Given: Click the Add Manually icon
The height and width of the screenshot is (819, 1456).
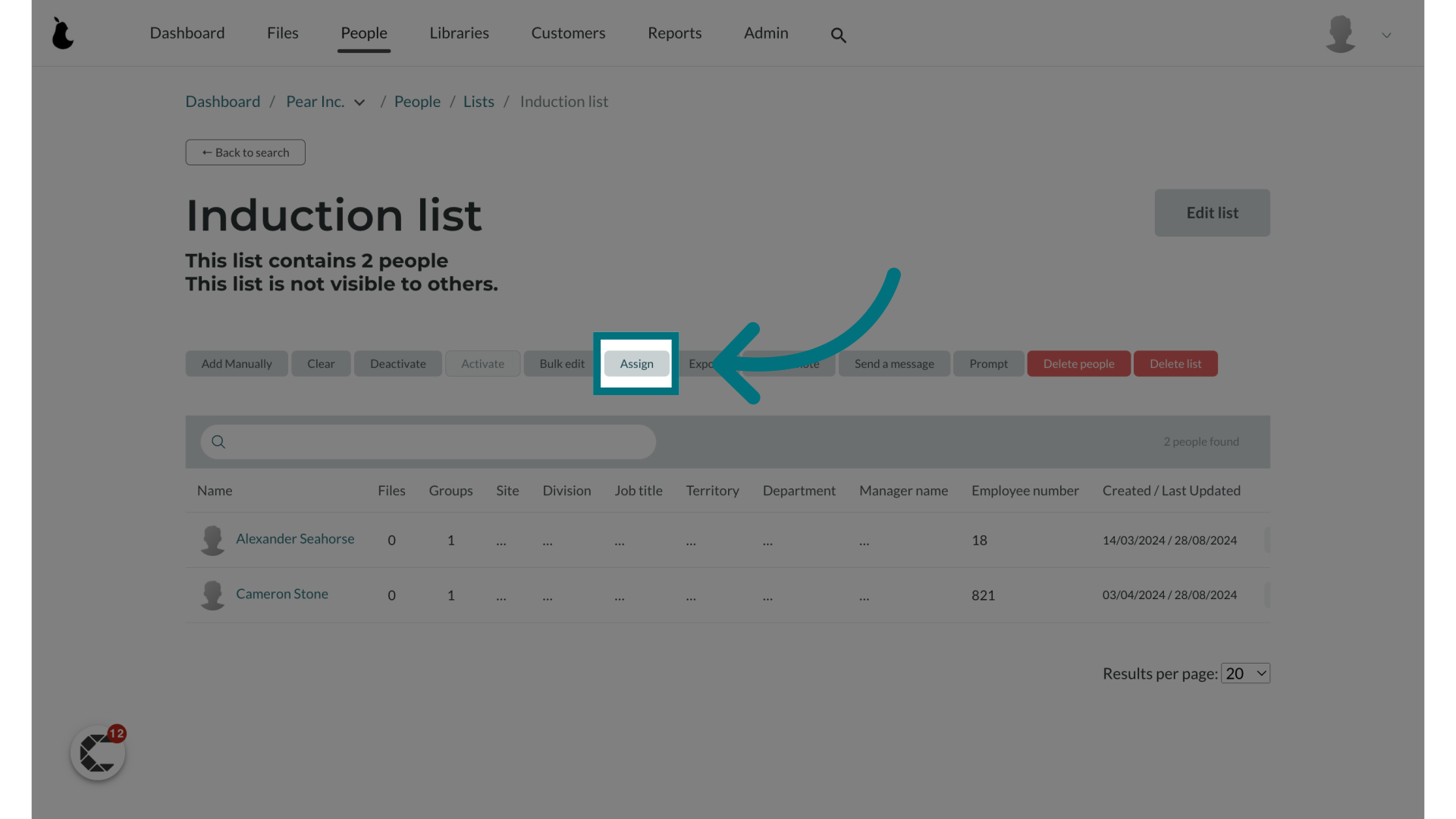Looking at the screenshot, I should [236, 363].
